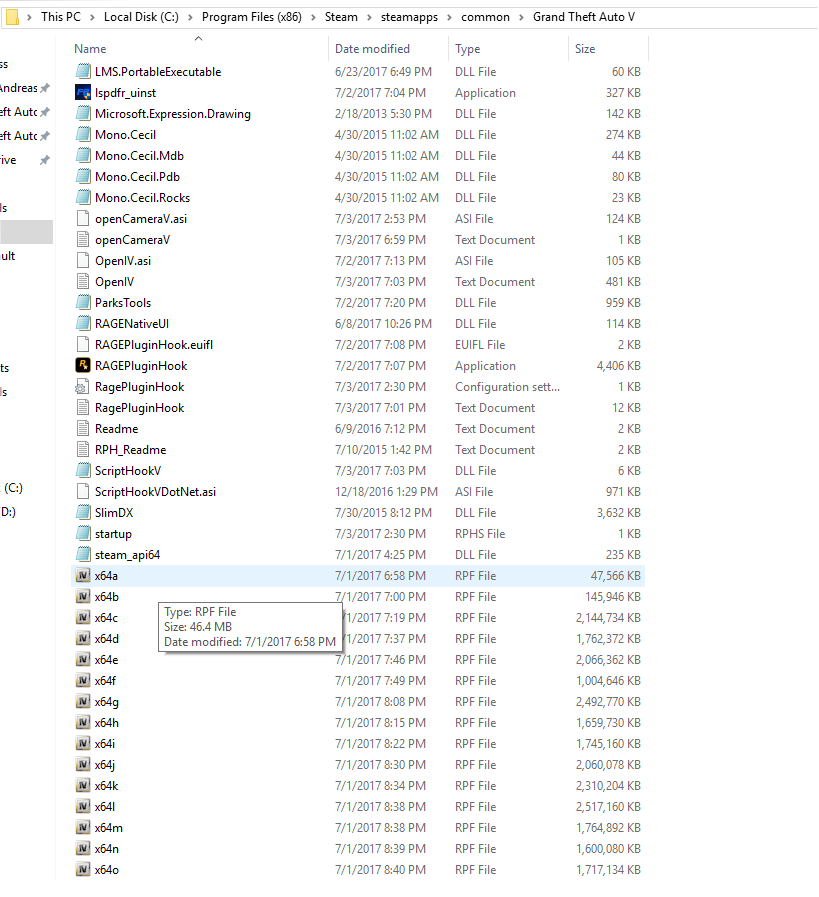Select the x64f file name
This screenshot has width=819, height=897.
(105, 681)
